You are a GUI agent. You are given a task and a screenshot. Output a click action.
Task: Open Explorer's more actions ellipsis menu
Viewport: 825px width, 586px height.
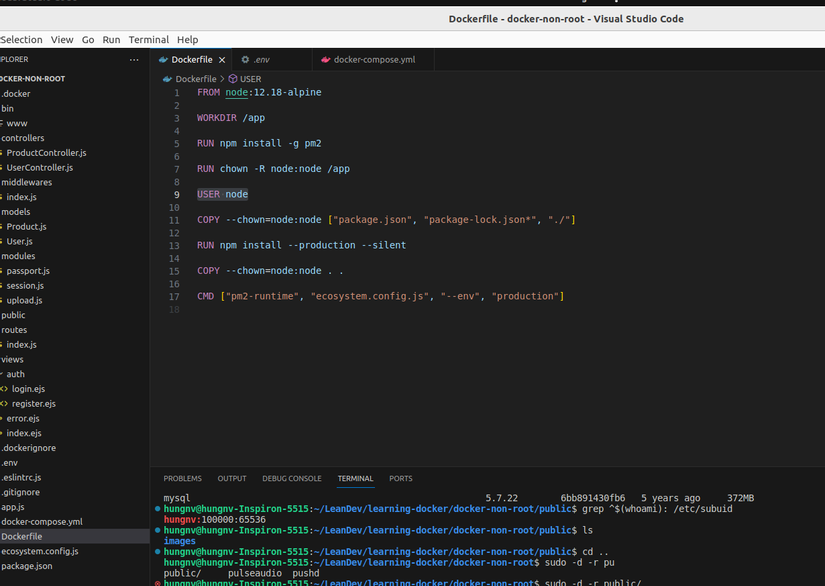pos(134,60)
